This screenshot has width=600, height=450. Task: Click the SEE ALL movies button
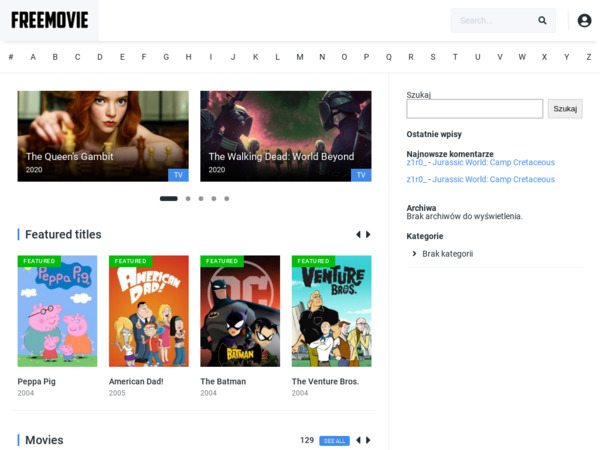(x=334, y=441)
